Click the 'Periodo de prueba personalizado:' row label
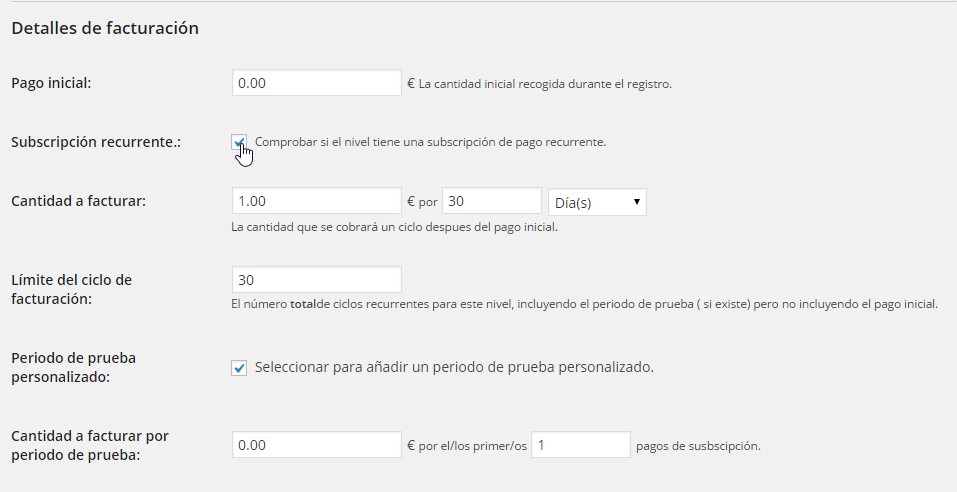This screenshot has height=492, width=957. click(x=73, y=367)
